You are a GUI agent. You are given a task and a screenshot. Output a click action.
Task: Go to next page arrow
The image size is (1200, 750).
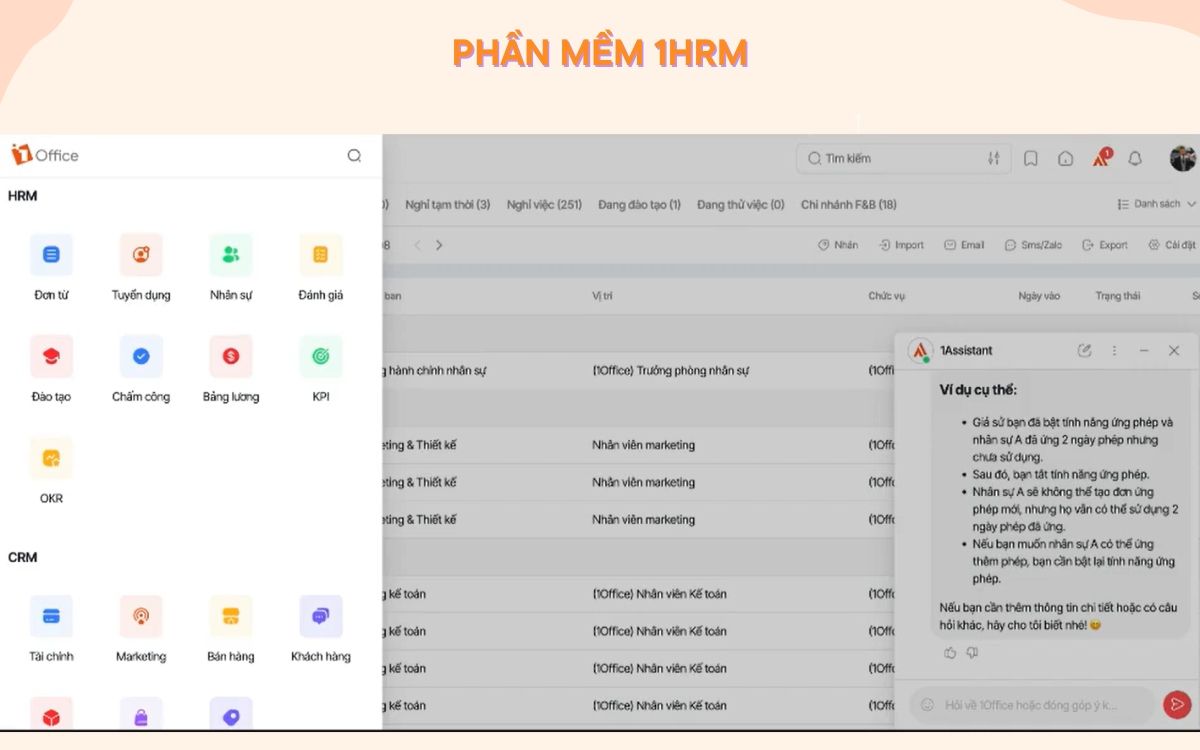pos(438,245)
